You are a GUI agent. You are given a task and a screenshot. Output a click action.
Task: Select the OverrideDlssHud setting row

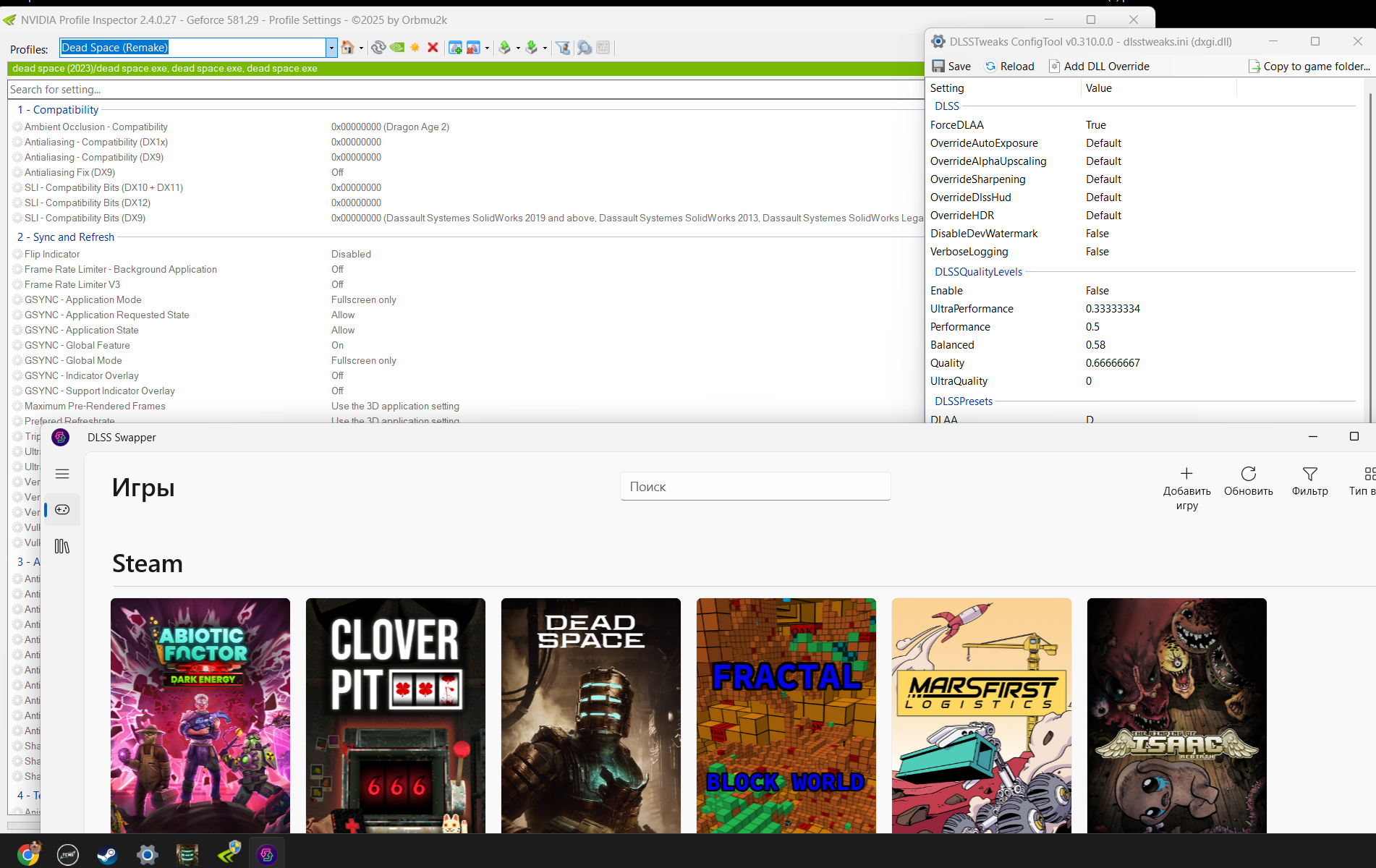[x=1144, y=197]
